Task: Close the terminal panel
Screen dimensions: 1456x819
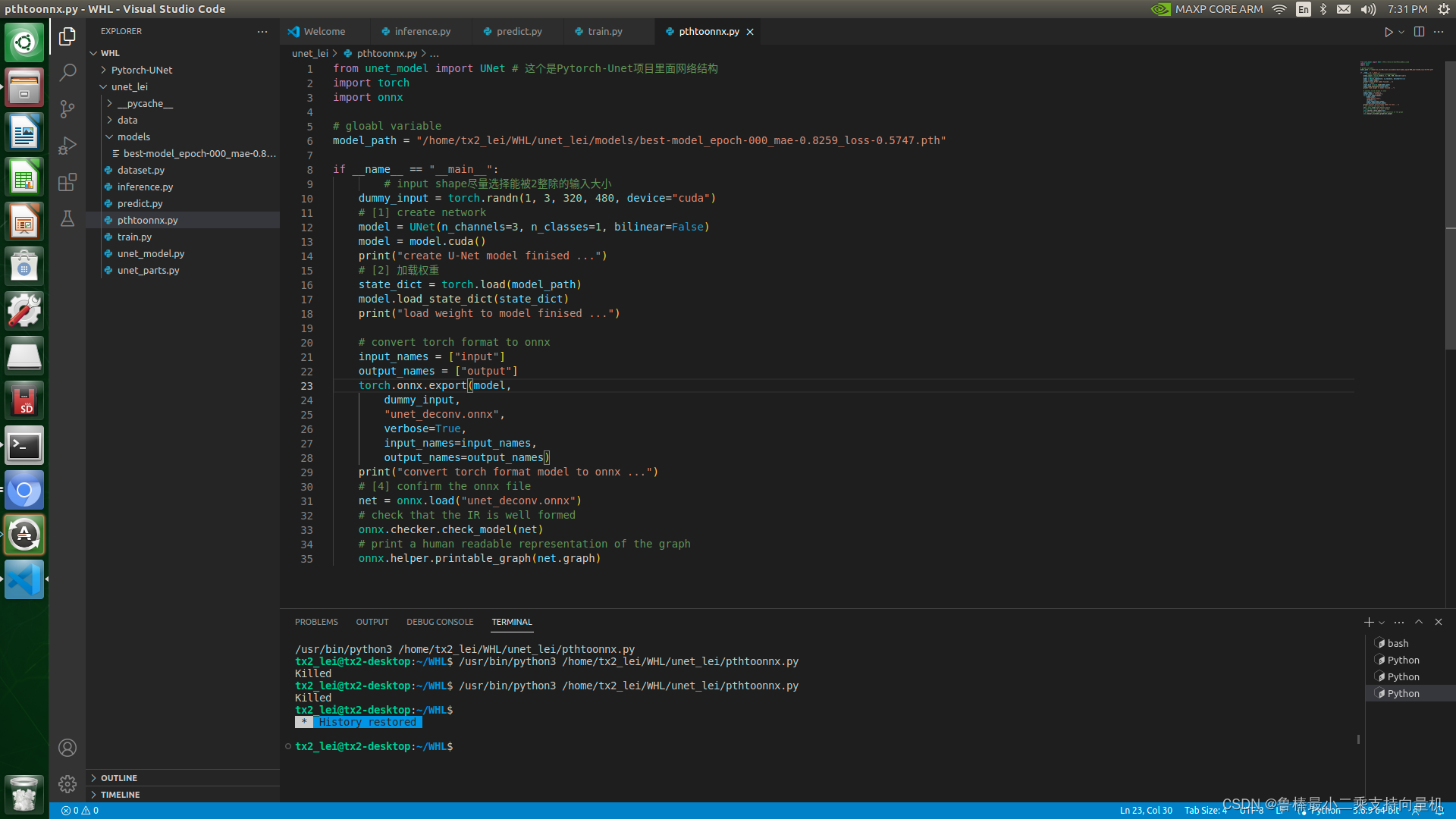Action: point(1439,622)
